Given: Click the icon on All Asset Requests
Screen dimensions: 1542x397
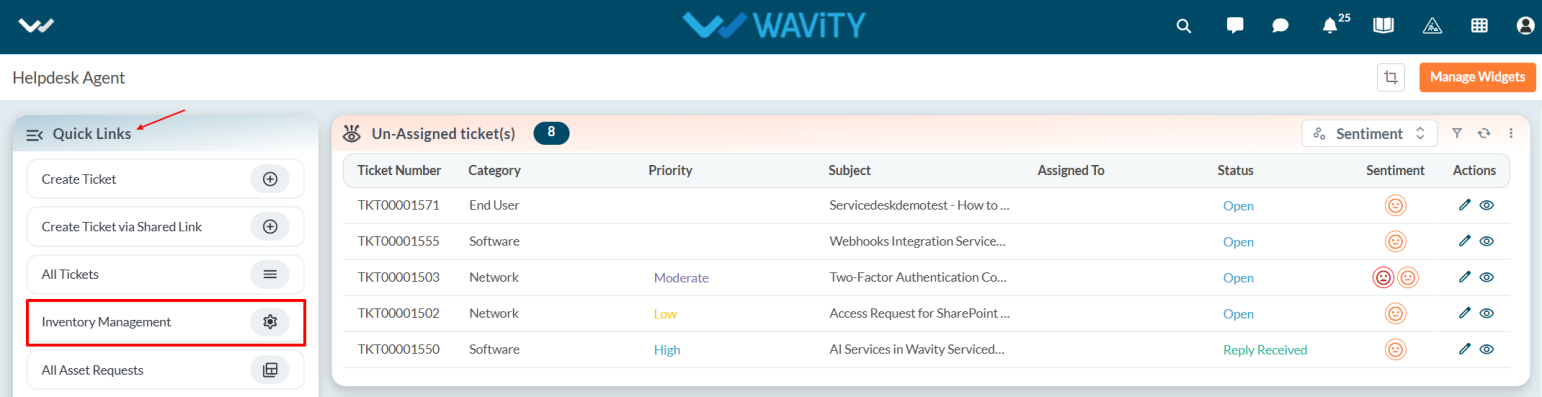Looking at the screenshot, I should click(x=269, y=370).
